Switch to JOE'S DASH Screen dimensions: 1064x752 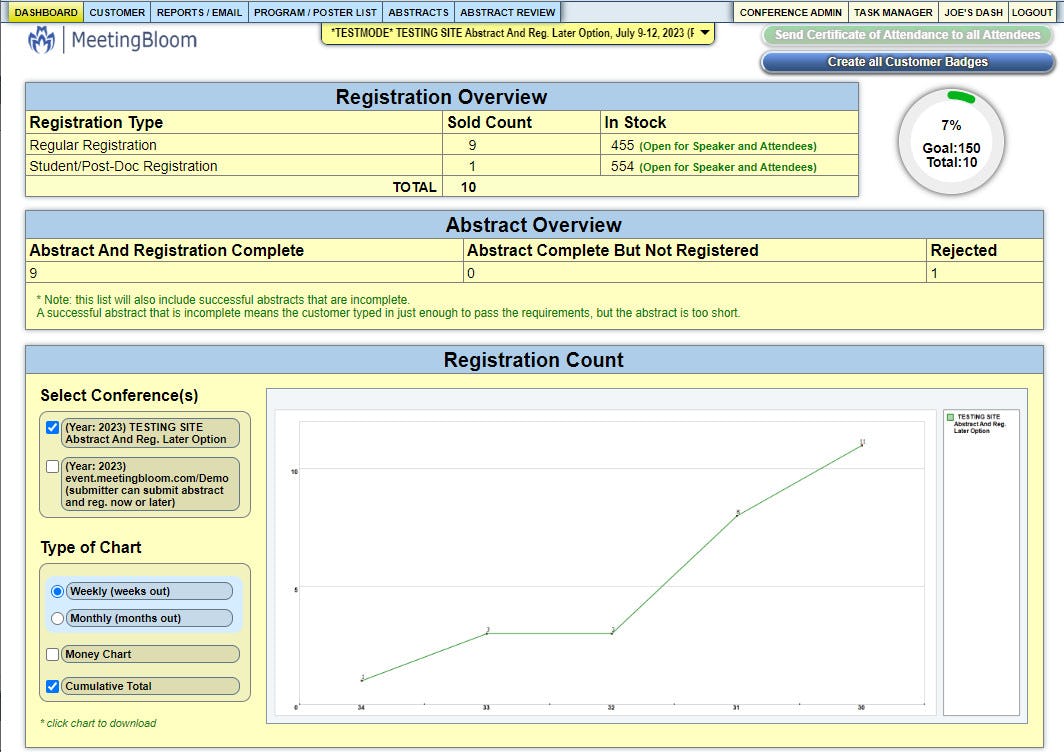tap(972, 12)
